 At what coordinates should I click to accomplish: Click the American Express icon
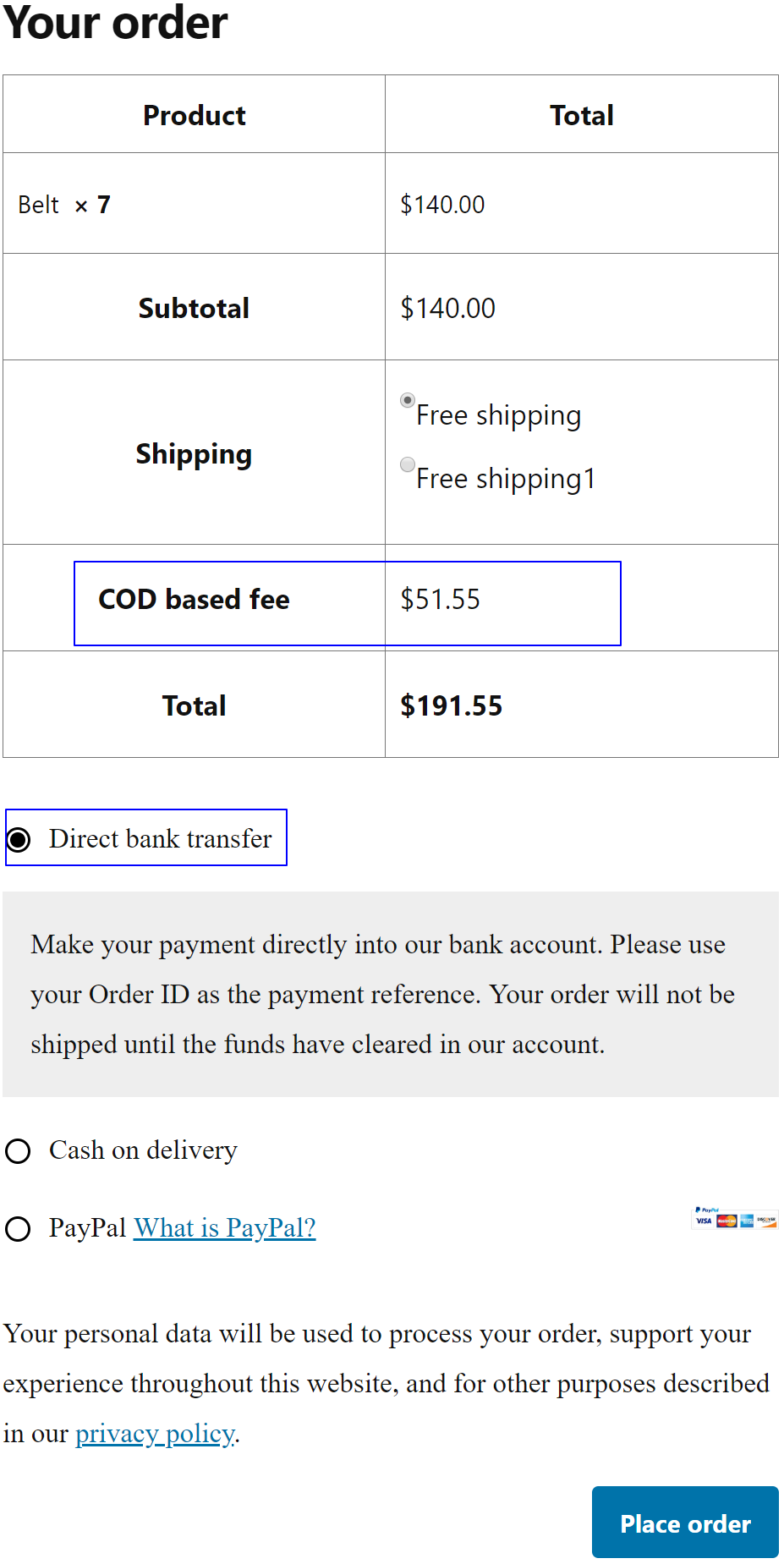(x=747, y=1221)
